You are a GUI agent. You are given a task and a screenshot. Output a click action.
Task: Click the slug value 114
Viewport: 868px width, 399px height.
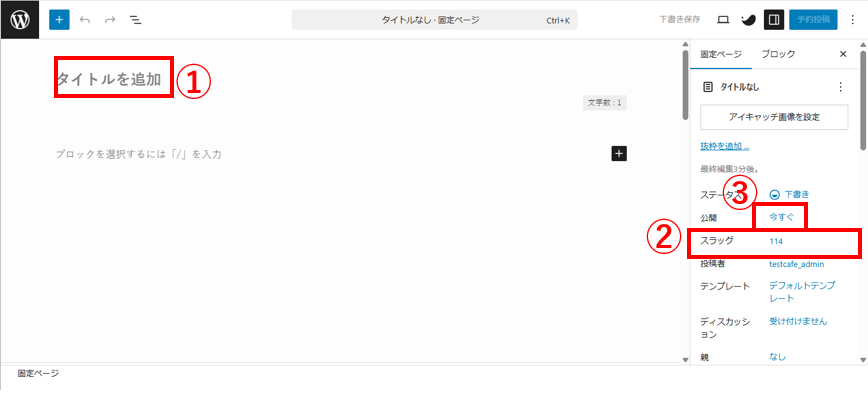776,241
